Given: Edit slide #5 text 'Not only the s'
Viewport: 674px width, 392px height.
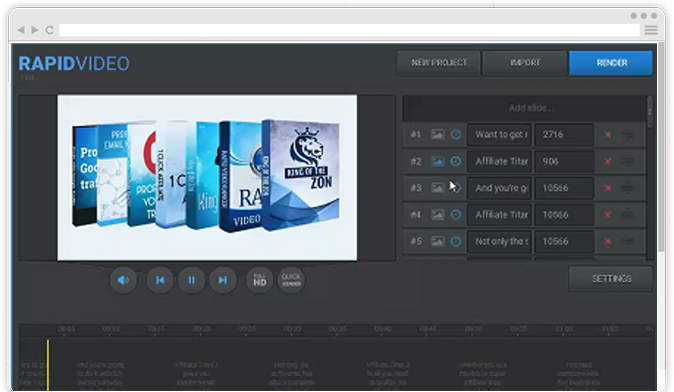Looking at the screenshot, I should (499, 241).
